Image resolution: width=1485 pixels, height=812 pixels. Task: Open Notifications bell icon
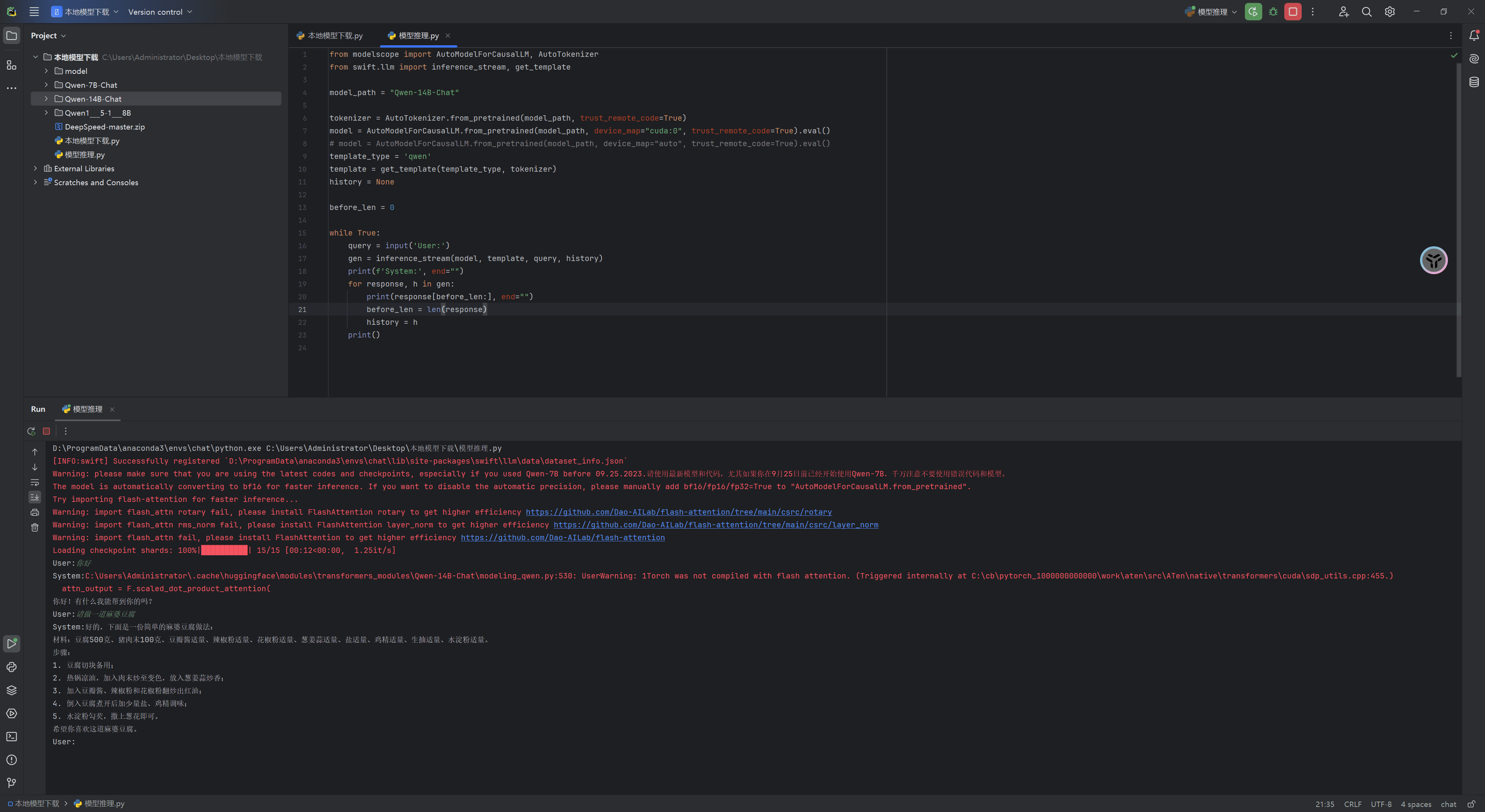tap(1474, 36)
